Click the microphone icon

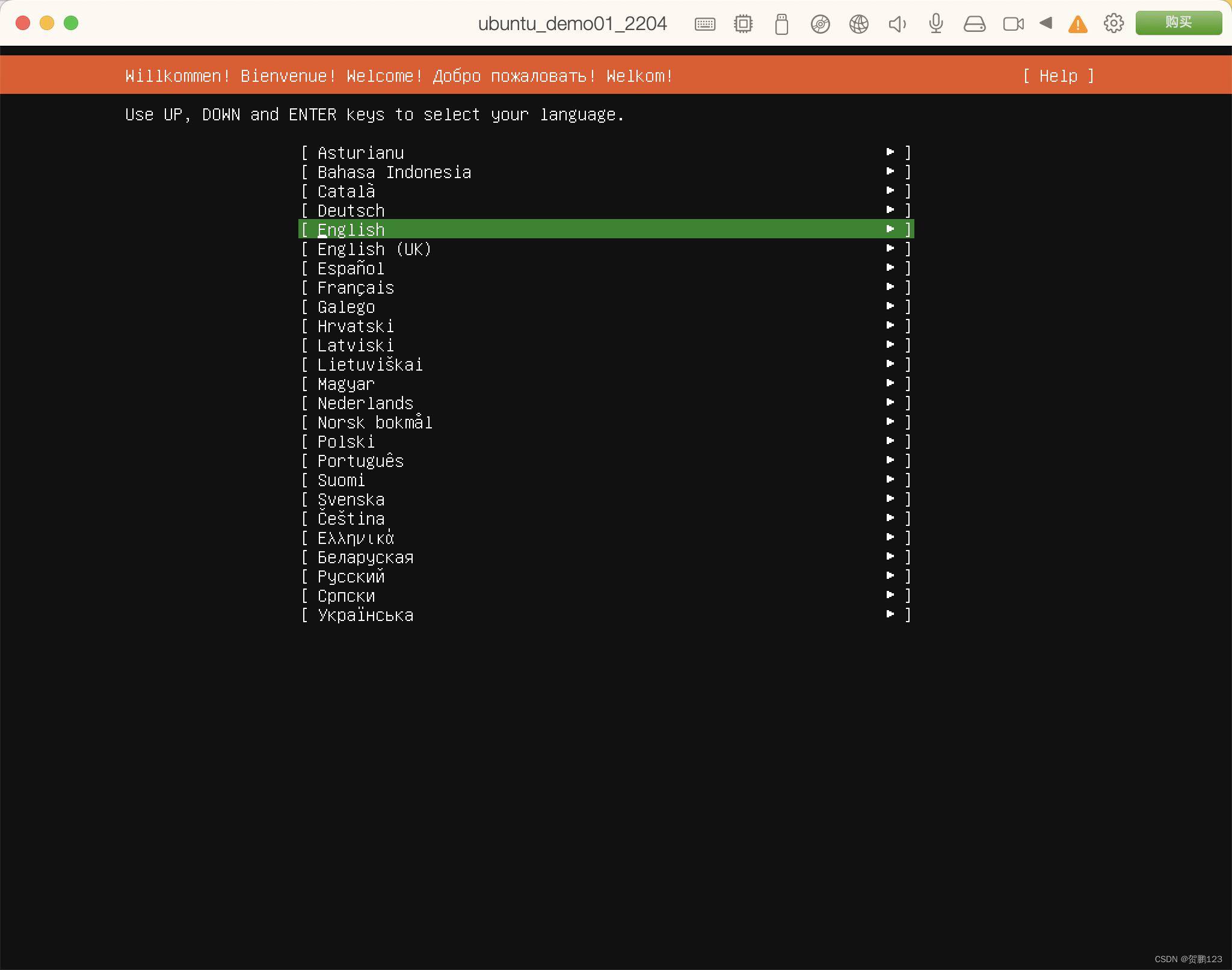point(935,24)
